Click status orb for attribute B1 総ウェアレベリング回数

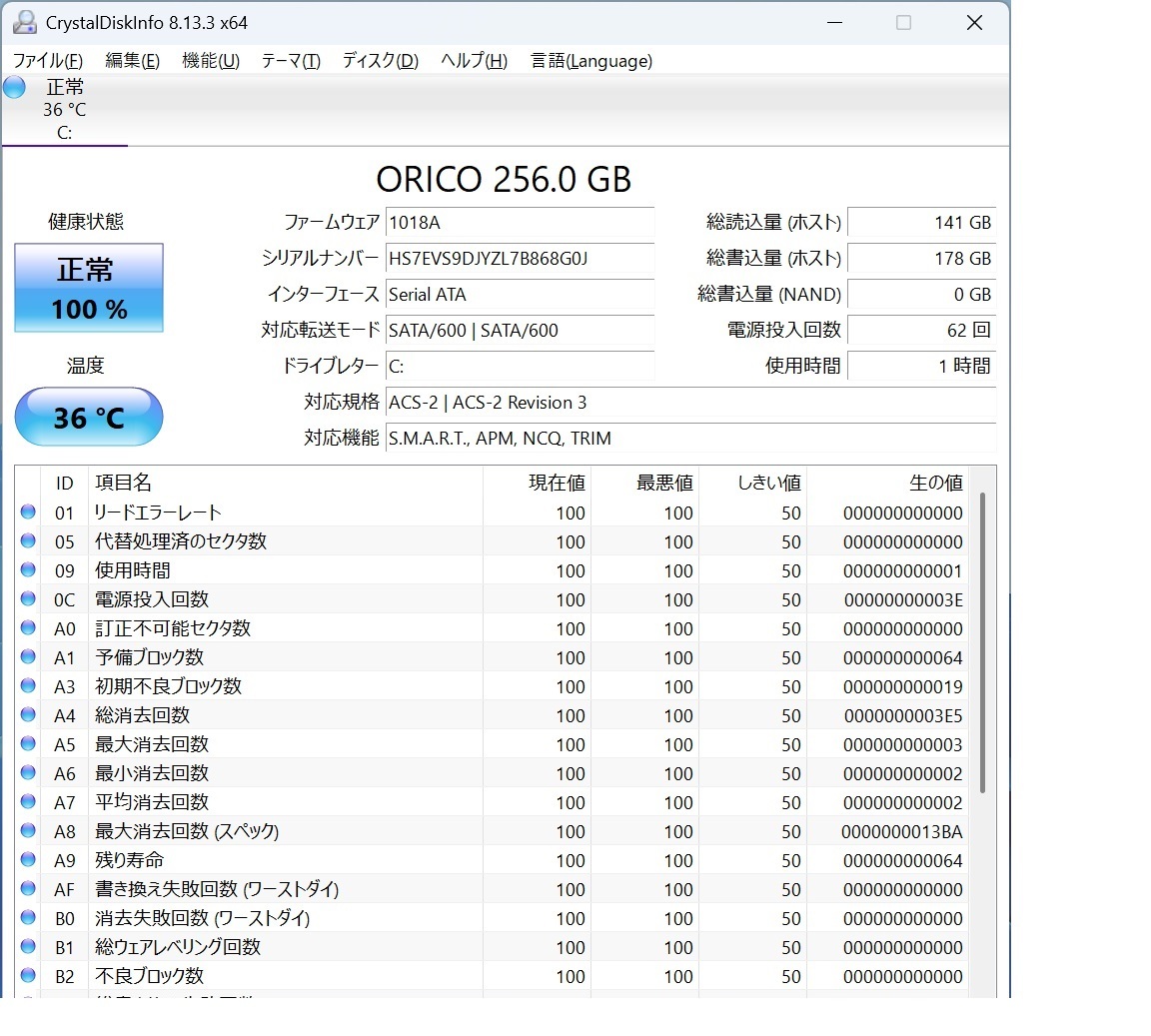pos(28,946)
